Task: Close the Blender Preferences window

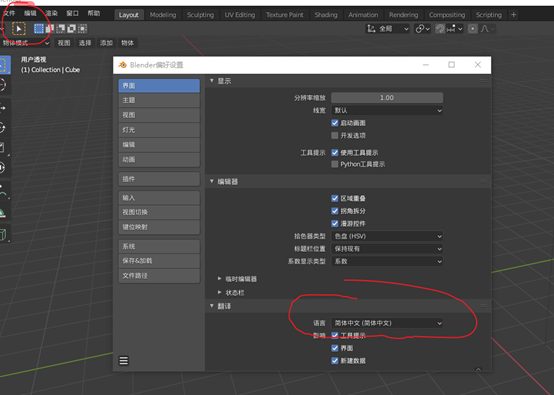Action: point(478,65)
